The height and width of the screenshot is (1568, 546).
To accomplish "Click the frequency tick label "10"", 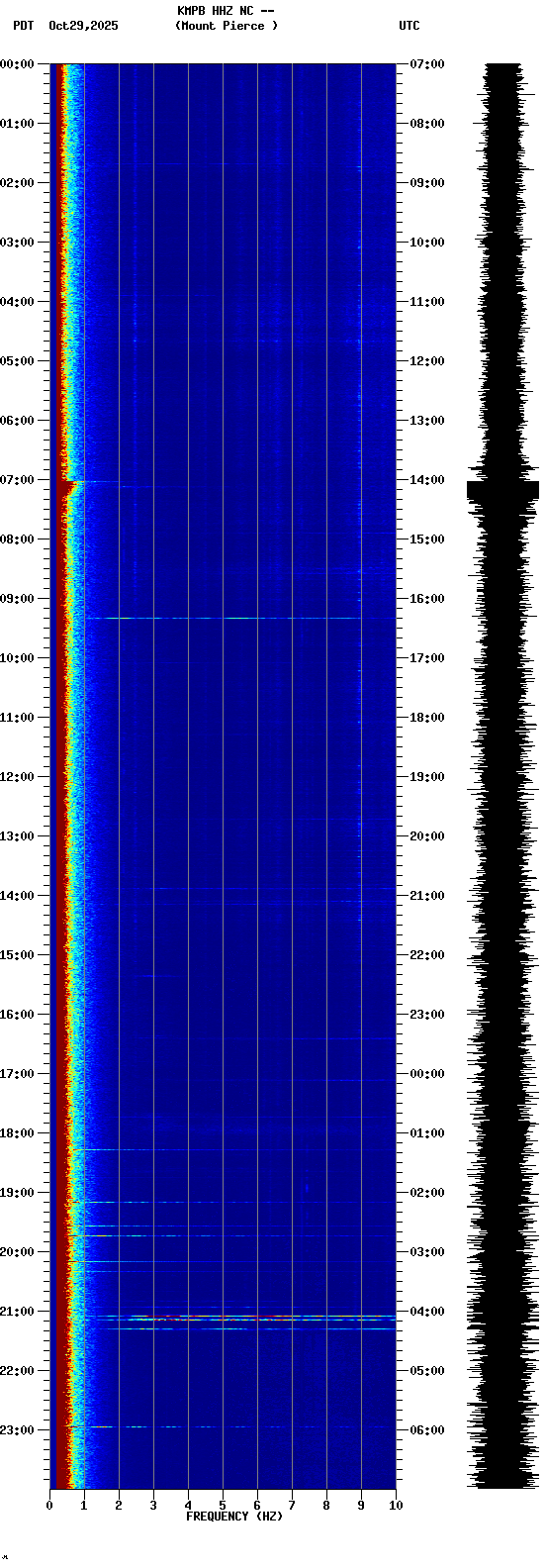I will coord(396,1506).
